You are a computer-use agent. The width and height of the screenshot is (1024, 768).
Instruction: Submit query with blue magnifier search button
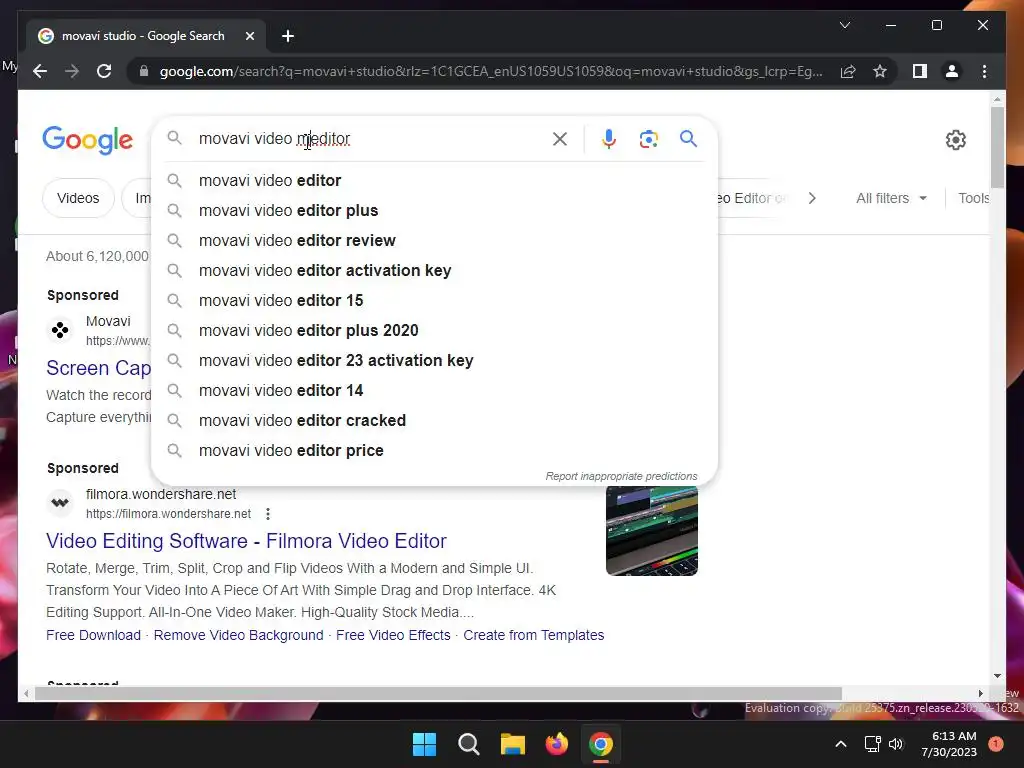(x=688, y=138)
